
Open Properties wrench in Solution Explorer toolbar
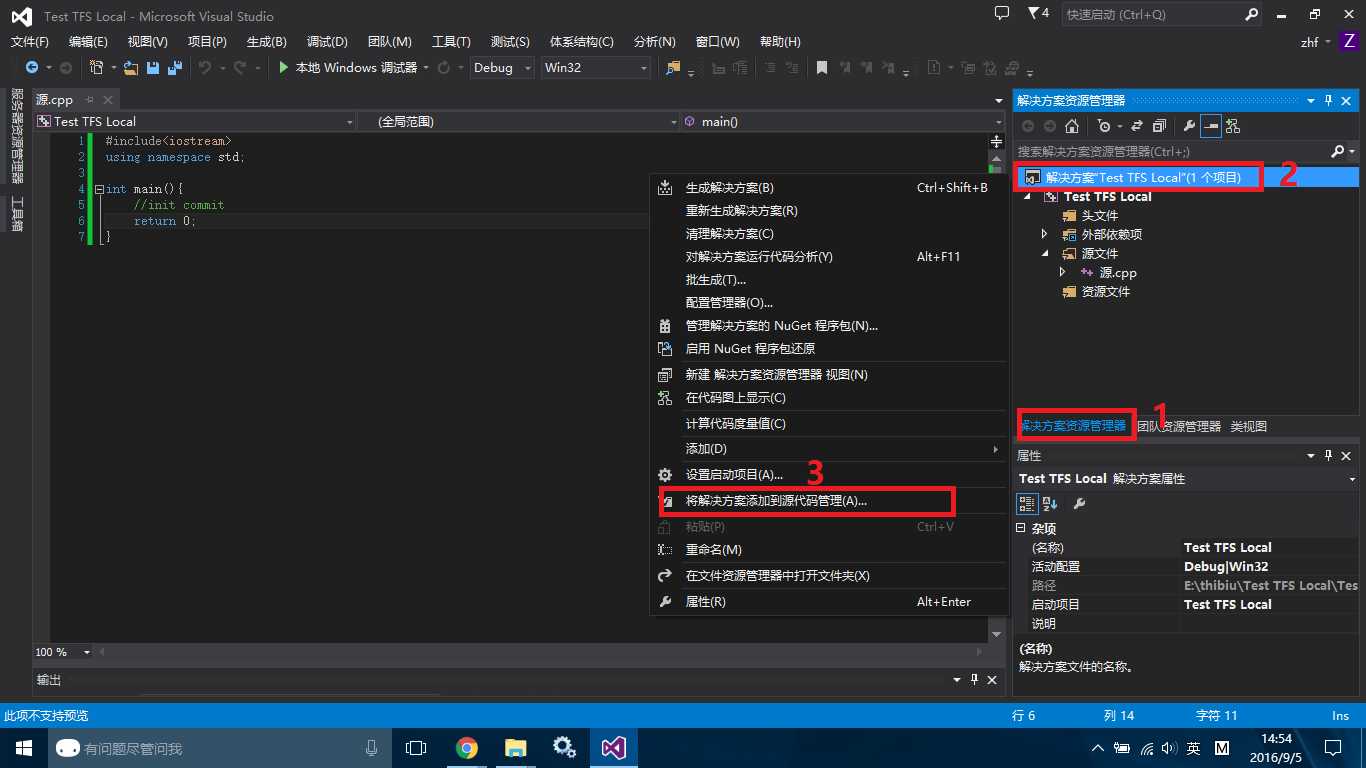(x=1189, y=126)
